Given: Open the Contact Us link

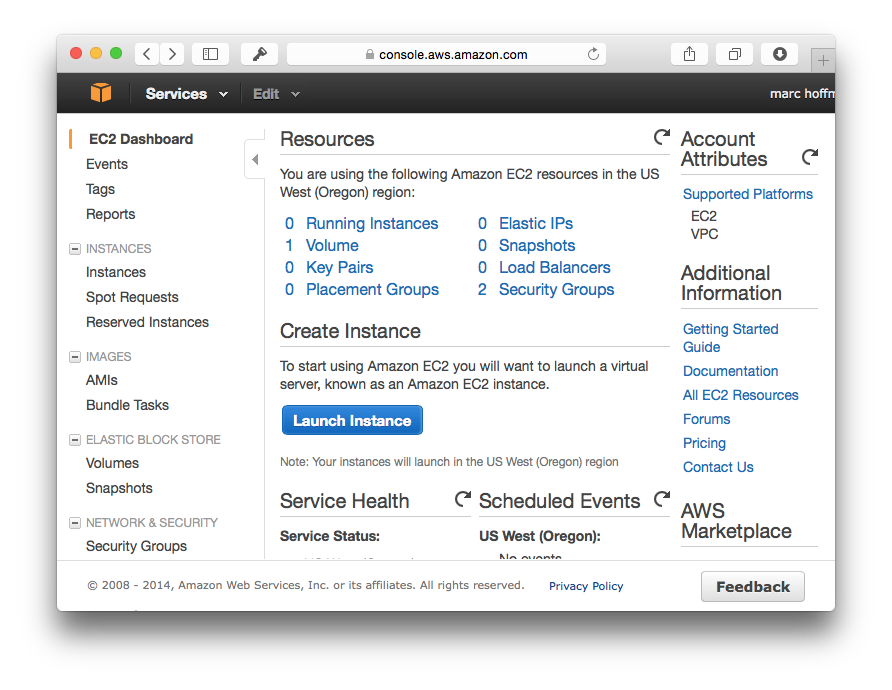Looking at the screenshot, I should tap(718, 467).
